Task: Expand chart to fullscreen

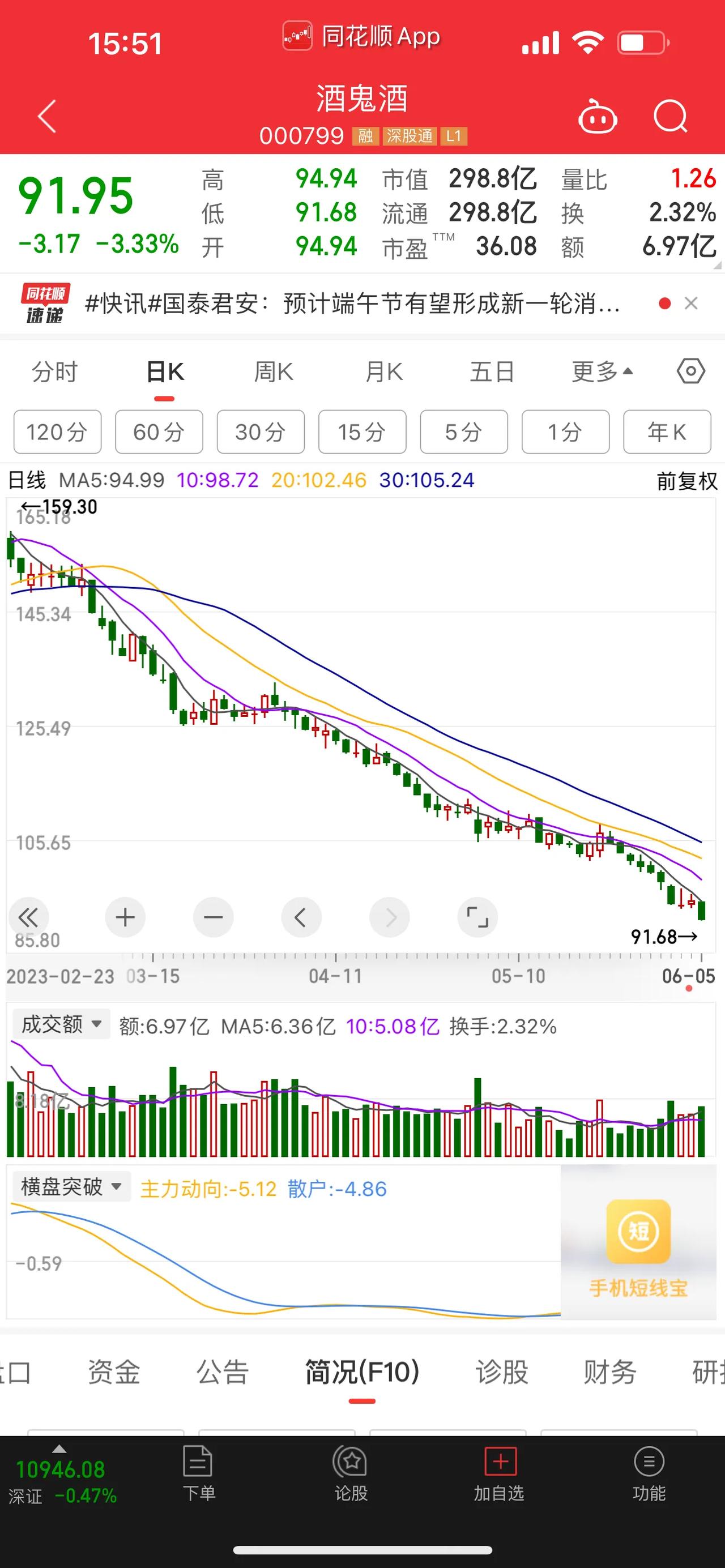Action: (x=478, y=917)
